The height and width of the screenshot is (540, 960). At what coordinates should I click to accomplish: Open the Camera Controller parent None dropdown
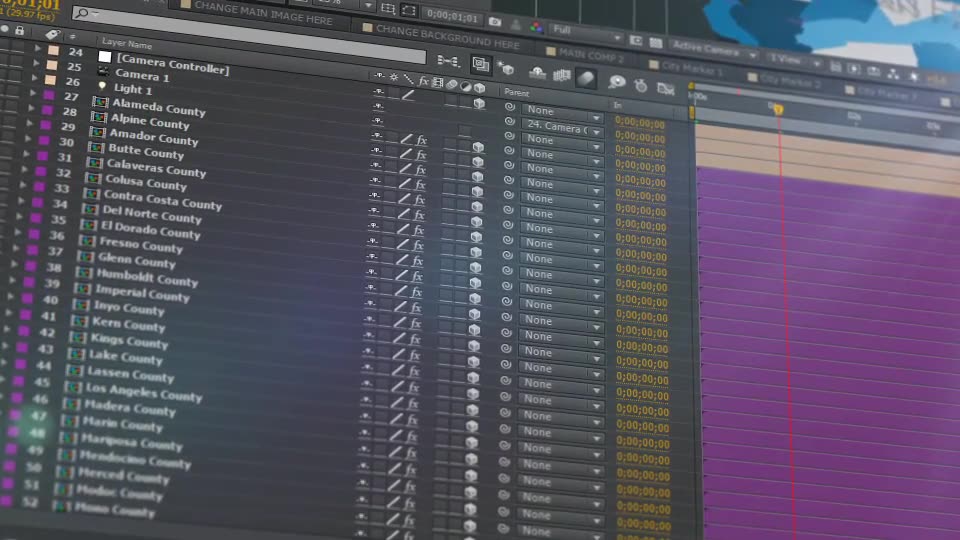[x=563, y=112]
